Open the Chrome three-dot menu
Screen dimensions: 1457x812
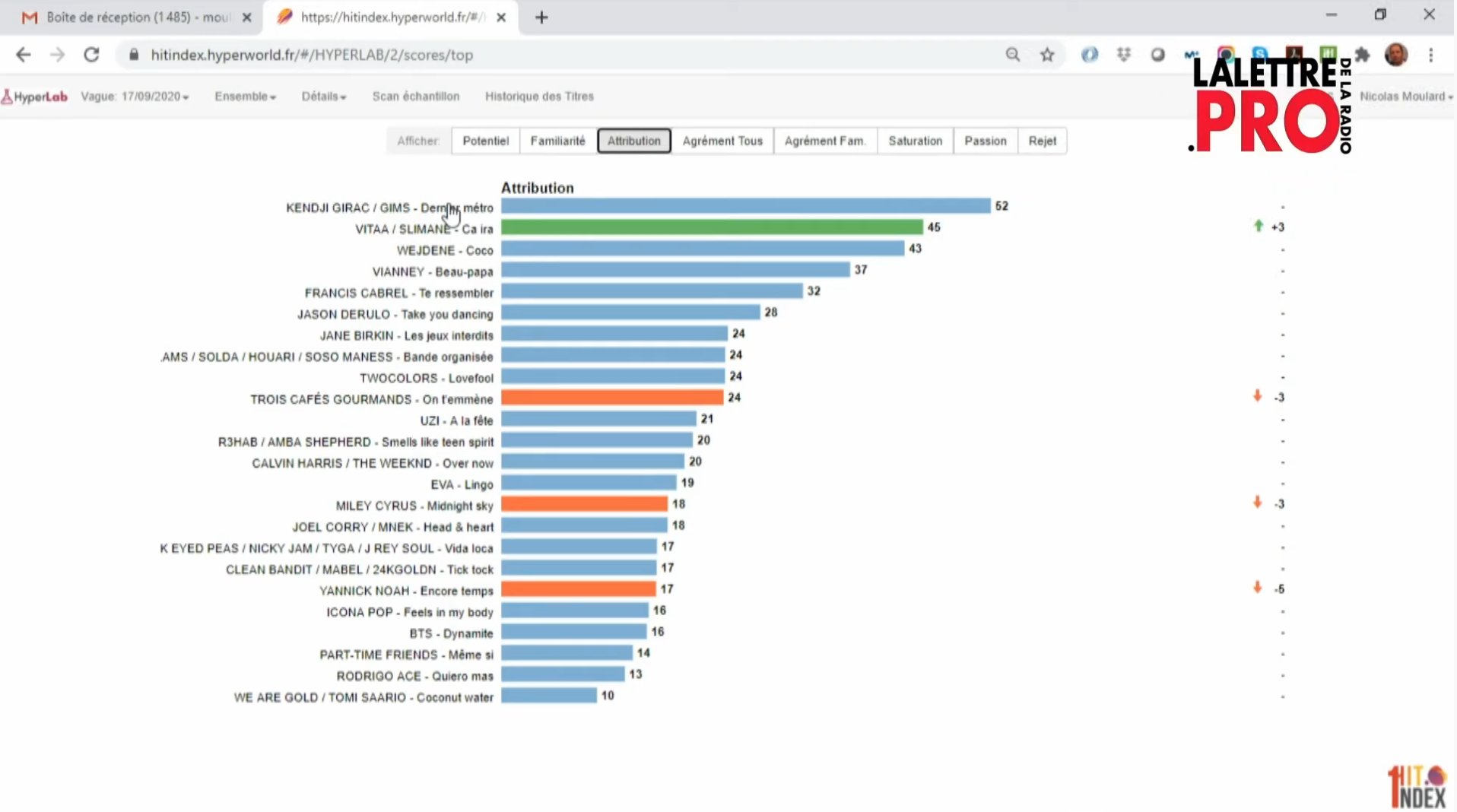click(1430, 55)
